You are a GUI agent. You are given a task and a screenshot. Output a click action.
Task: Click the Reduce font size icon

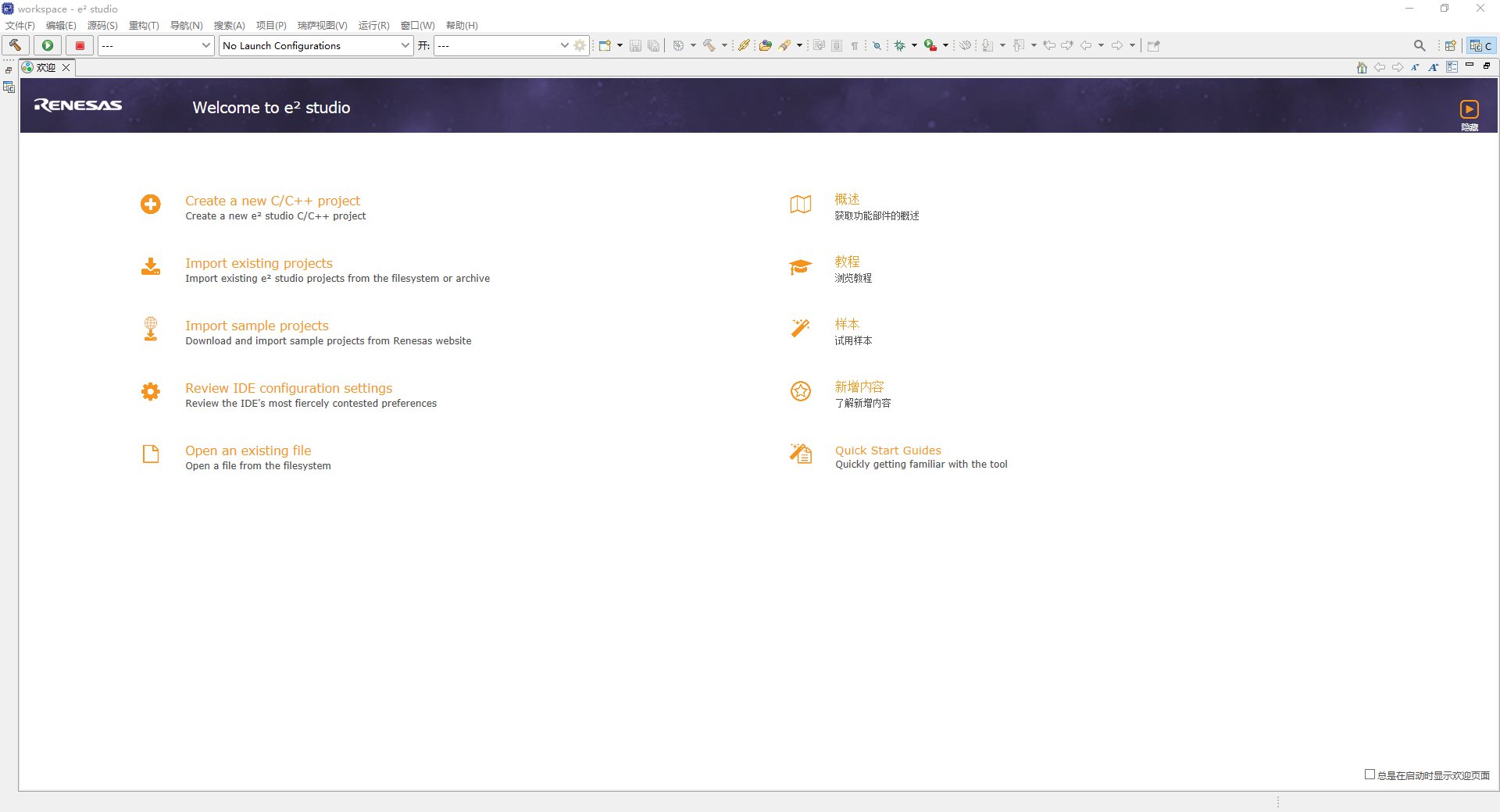1415,67
